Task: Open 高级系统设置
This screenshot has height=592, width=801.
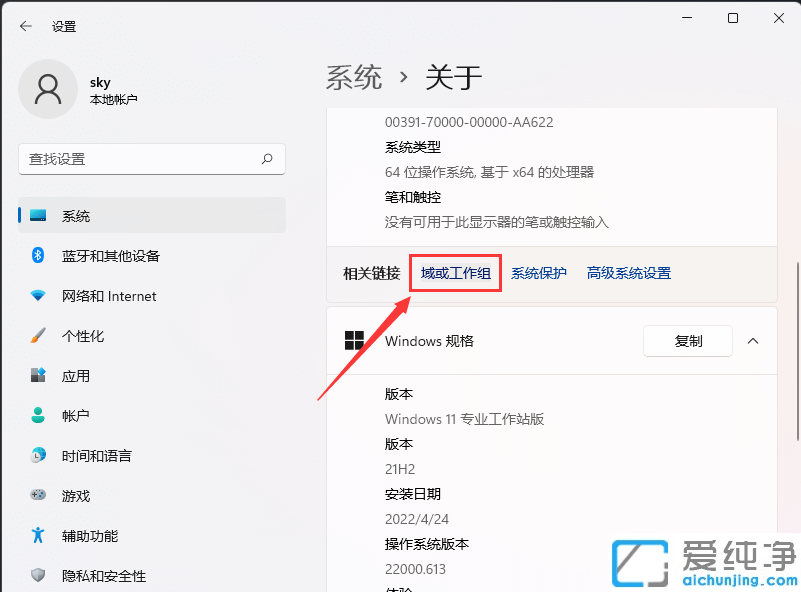Action: click(x=628, y=272)
